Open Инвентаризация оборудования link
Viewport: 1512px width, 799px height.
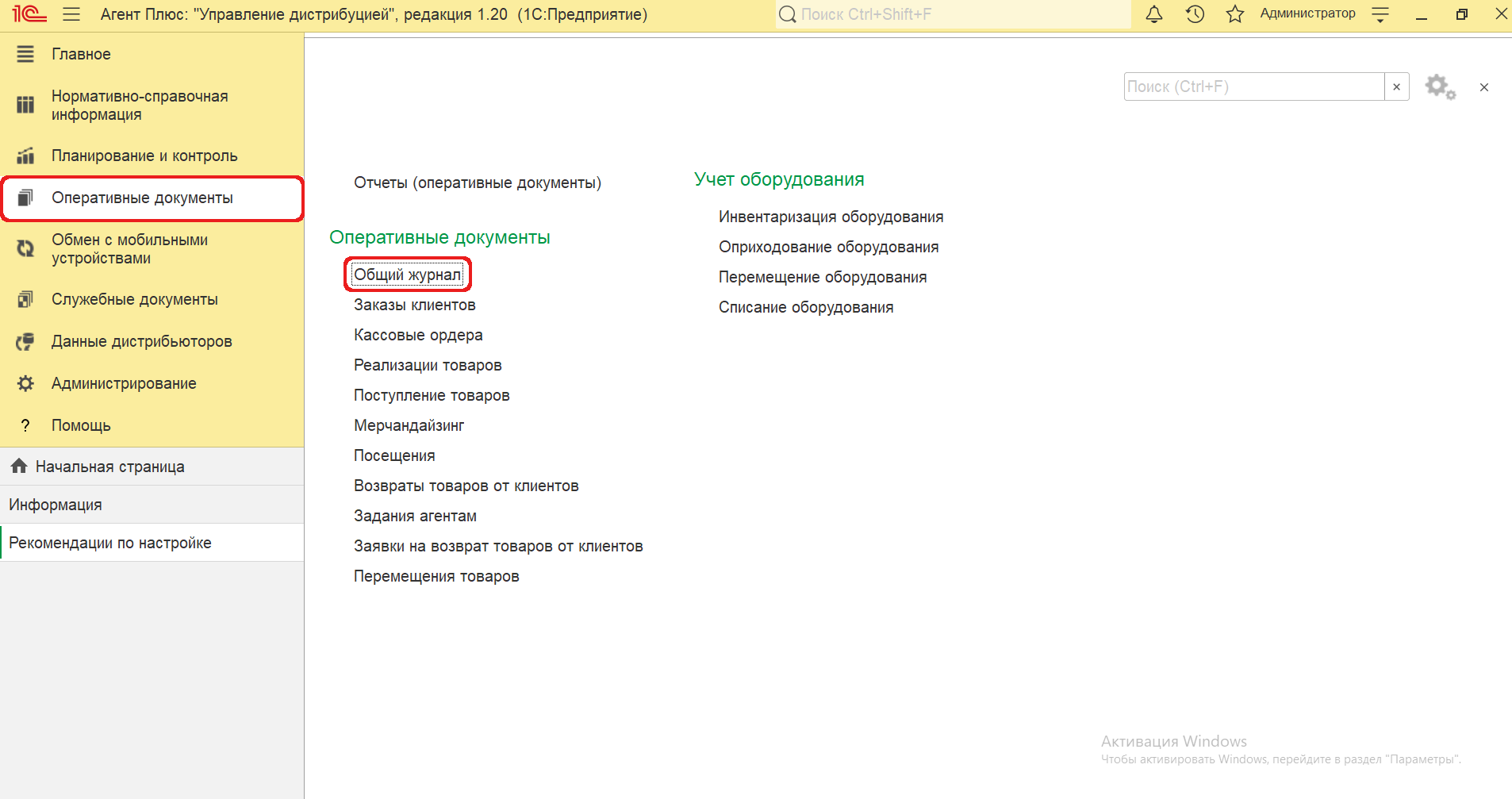pyautogui.click(x=831, y=217)
